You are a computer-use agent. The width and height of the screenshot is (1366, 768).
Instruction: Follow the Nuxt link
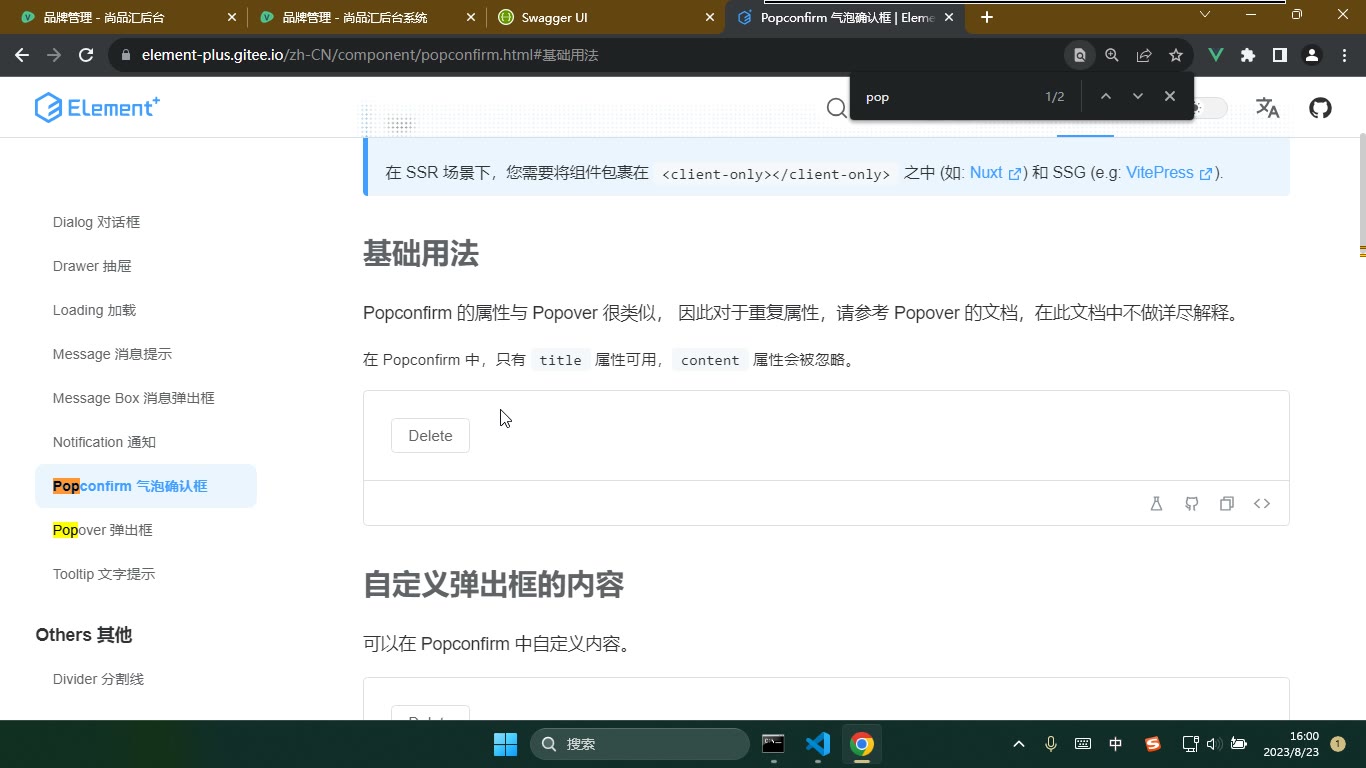point(995,172)
